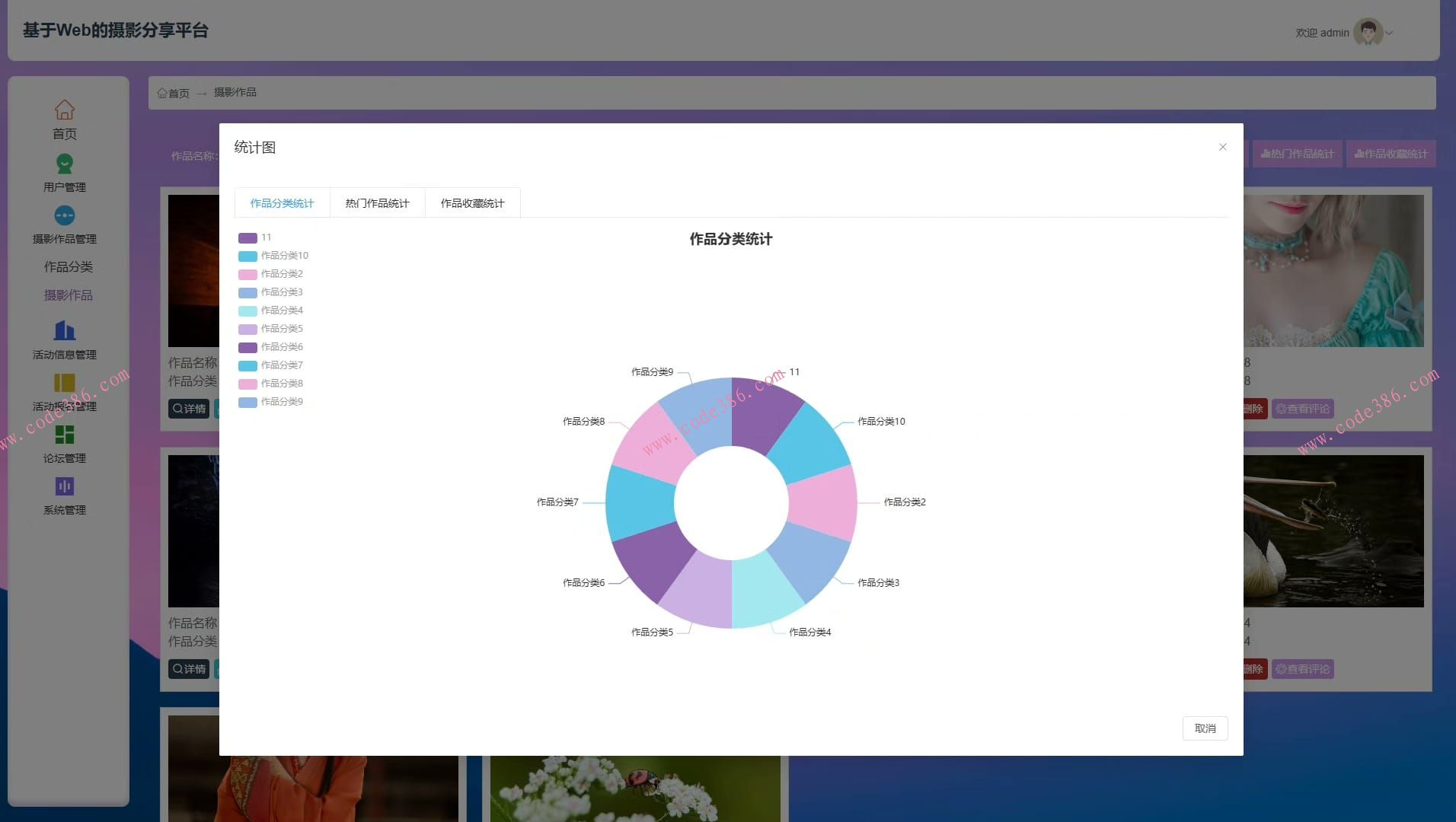This screenshot has width=1456, height=822.
Task: Click the admin avatar picture
Action: (1368, 32)
